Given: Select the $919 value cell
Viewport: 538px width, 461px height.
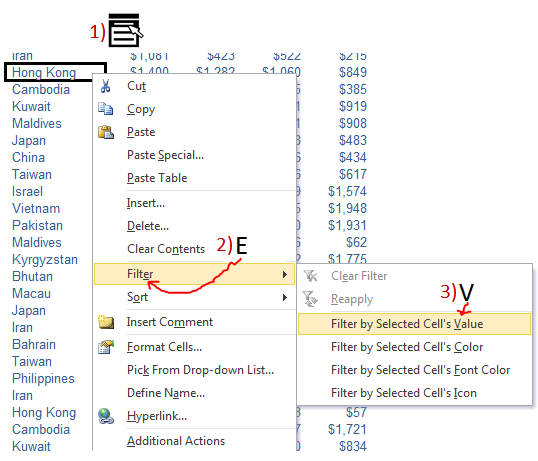Looking at the screenshot, I should (353, 106).
